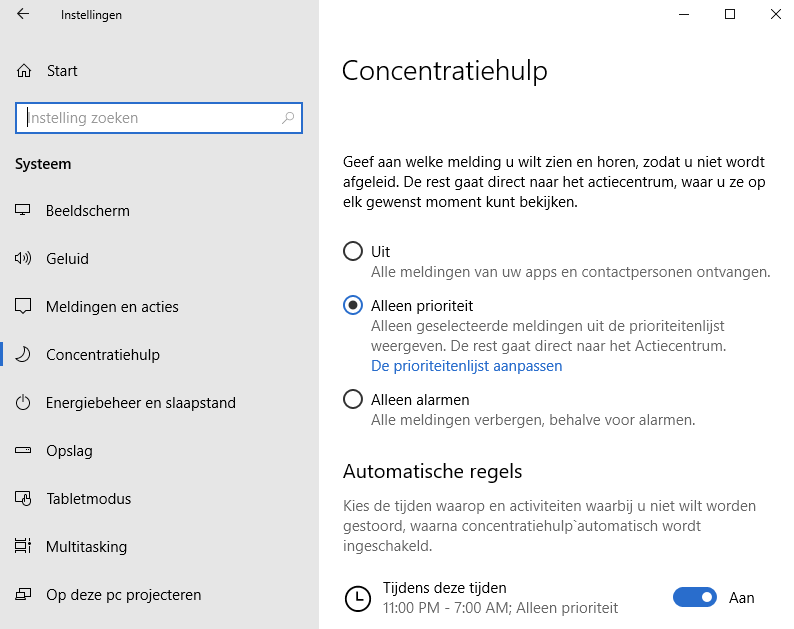Click the Energiebeheer power icon
Viewport: 794px width, 629px height.
(24, 403)
